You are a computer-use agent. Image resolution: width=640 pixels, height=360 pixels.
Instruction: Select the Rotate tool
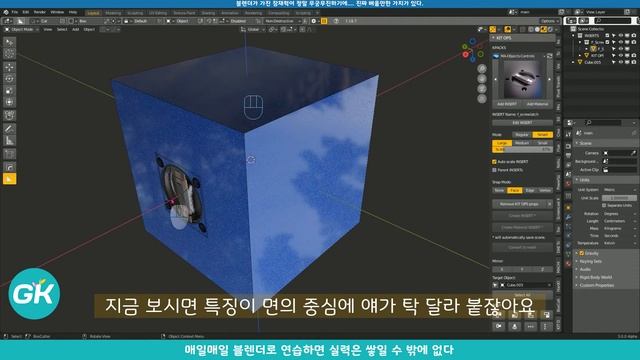pos(9,79)
